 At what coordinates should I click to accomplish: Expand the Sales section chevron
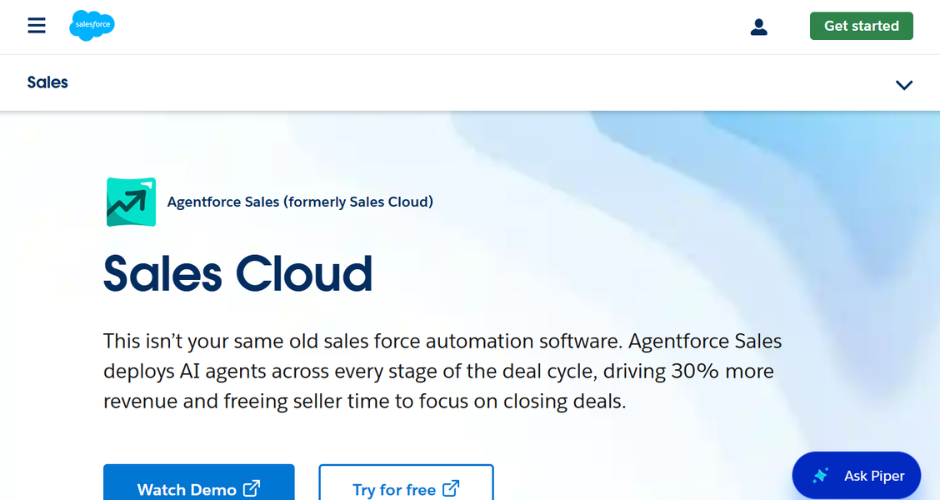[903, 85]
